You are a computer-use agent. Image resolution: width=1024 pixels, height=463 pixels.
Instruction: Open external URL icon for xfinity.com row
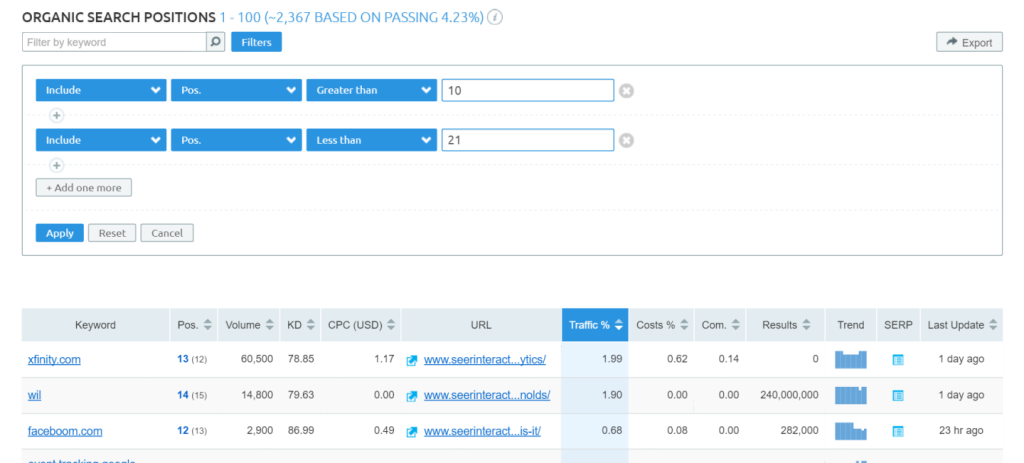coord(412,360)
